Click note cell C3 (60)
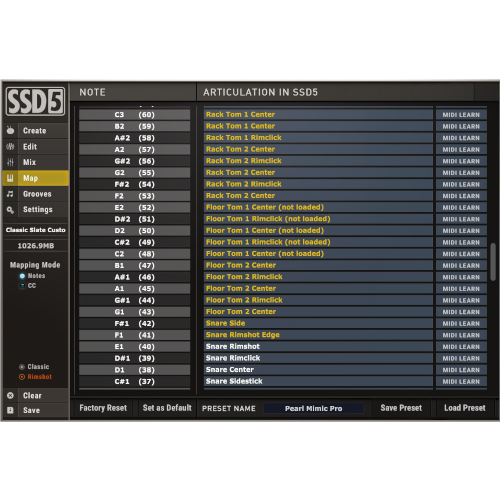The image size is (500, 500). [x=135, y=115]
